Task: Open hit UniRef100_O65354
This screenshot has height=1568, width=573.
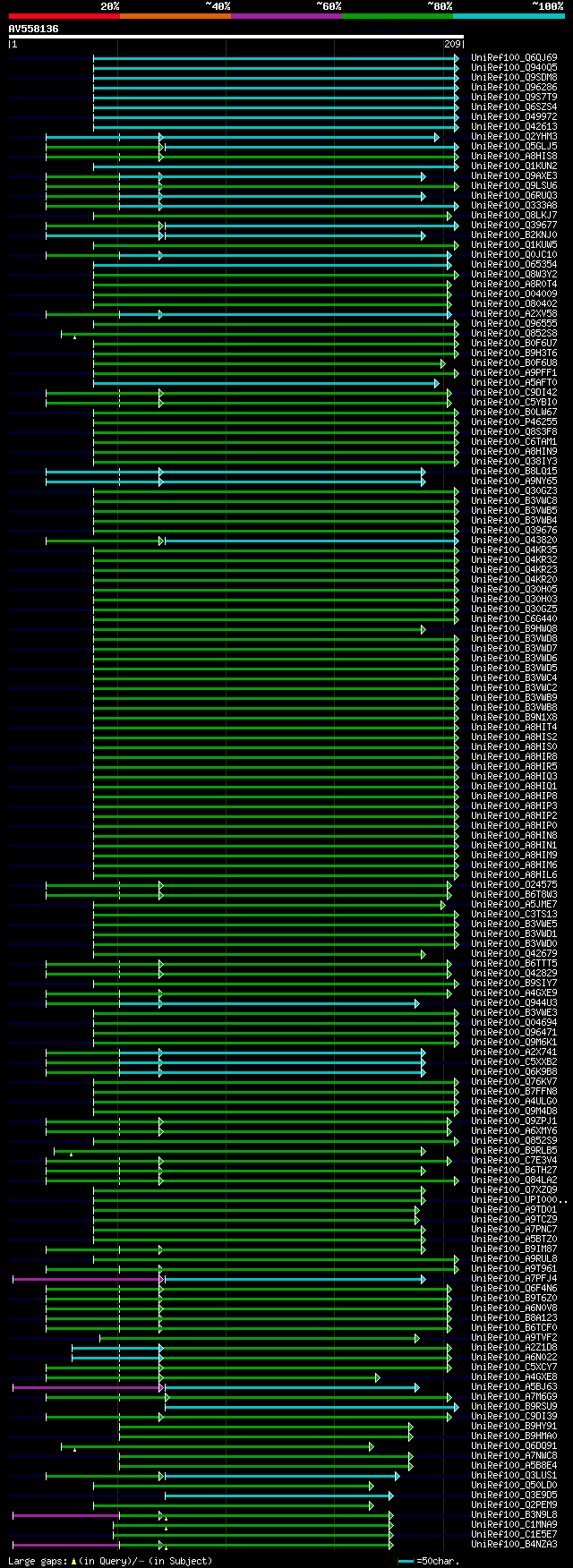Action: pos(514,264)
